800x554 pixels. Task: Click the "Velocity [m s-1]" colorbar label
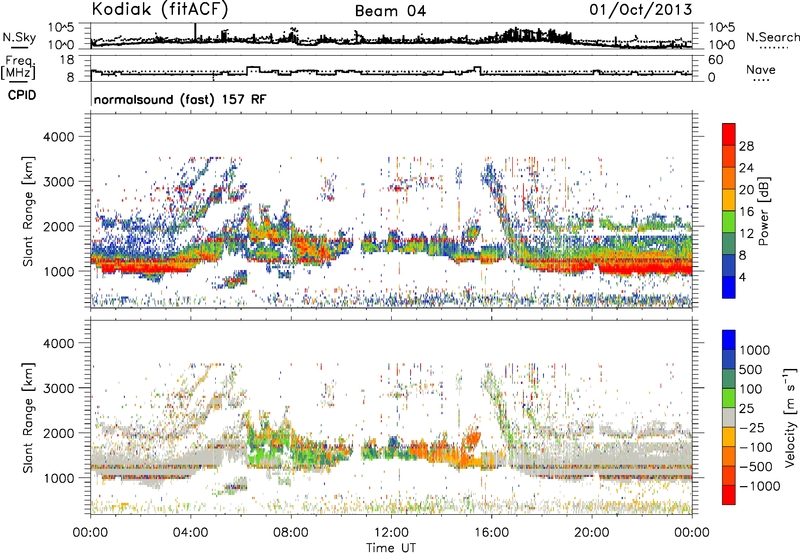[789, 417]
